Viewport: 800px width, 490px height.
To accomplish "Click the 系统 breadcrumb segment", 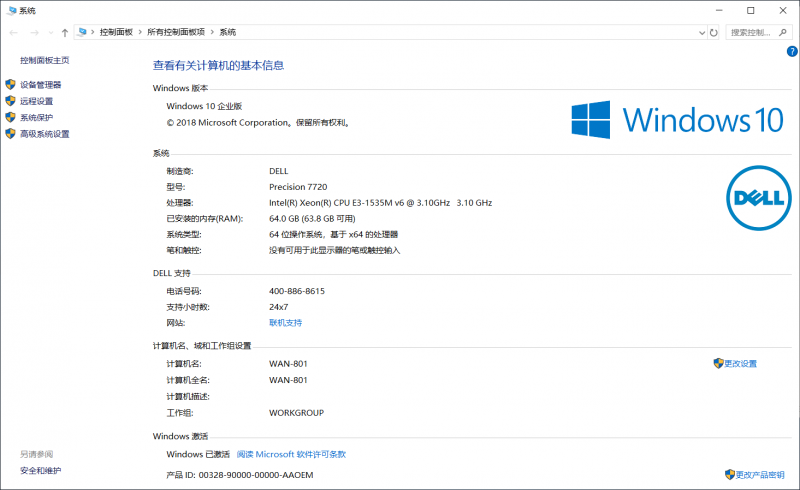I will coord(228,32).
